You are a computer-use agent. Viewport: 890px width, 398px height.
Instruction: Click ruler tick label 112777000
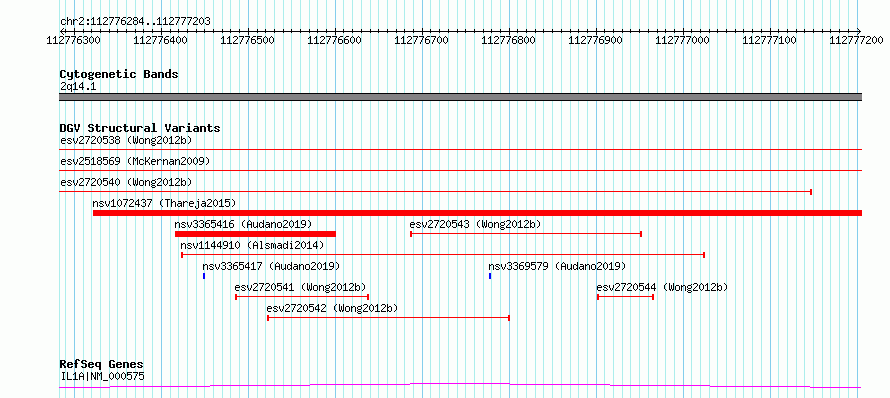[683, 40]
